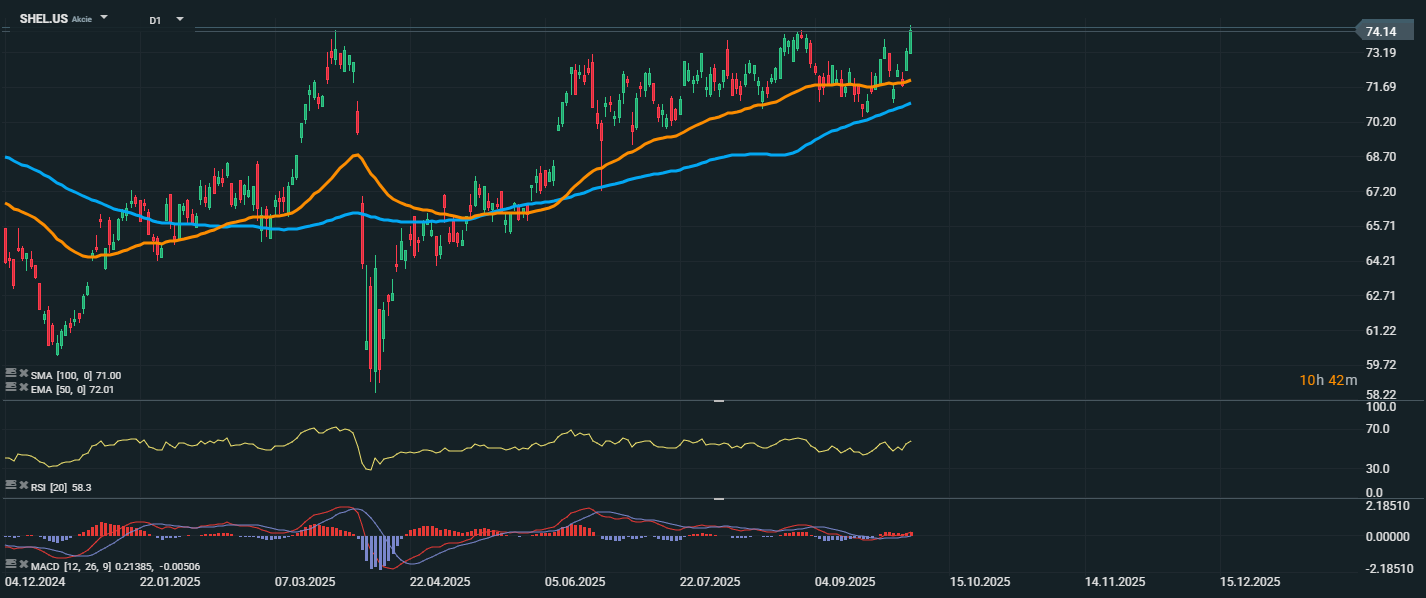This screenshot has height=598, width=1426.
Task: Open the RSI indicator settings icon
Action: [x=11, y=485]
